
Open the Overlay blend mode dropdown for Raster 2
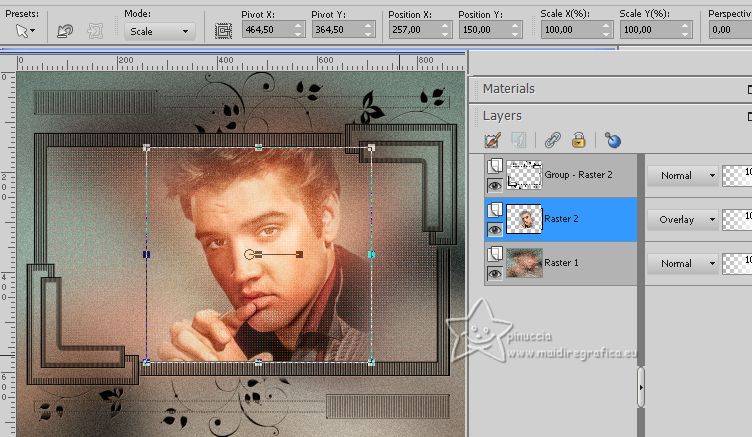(x=683, y=220)
